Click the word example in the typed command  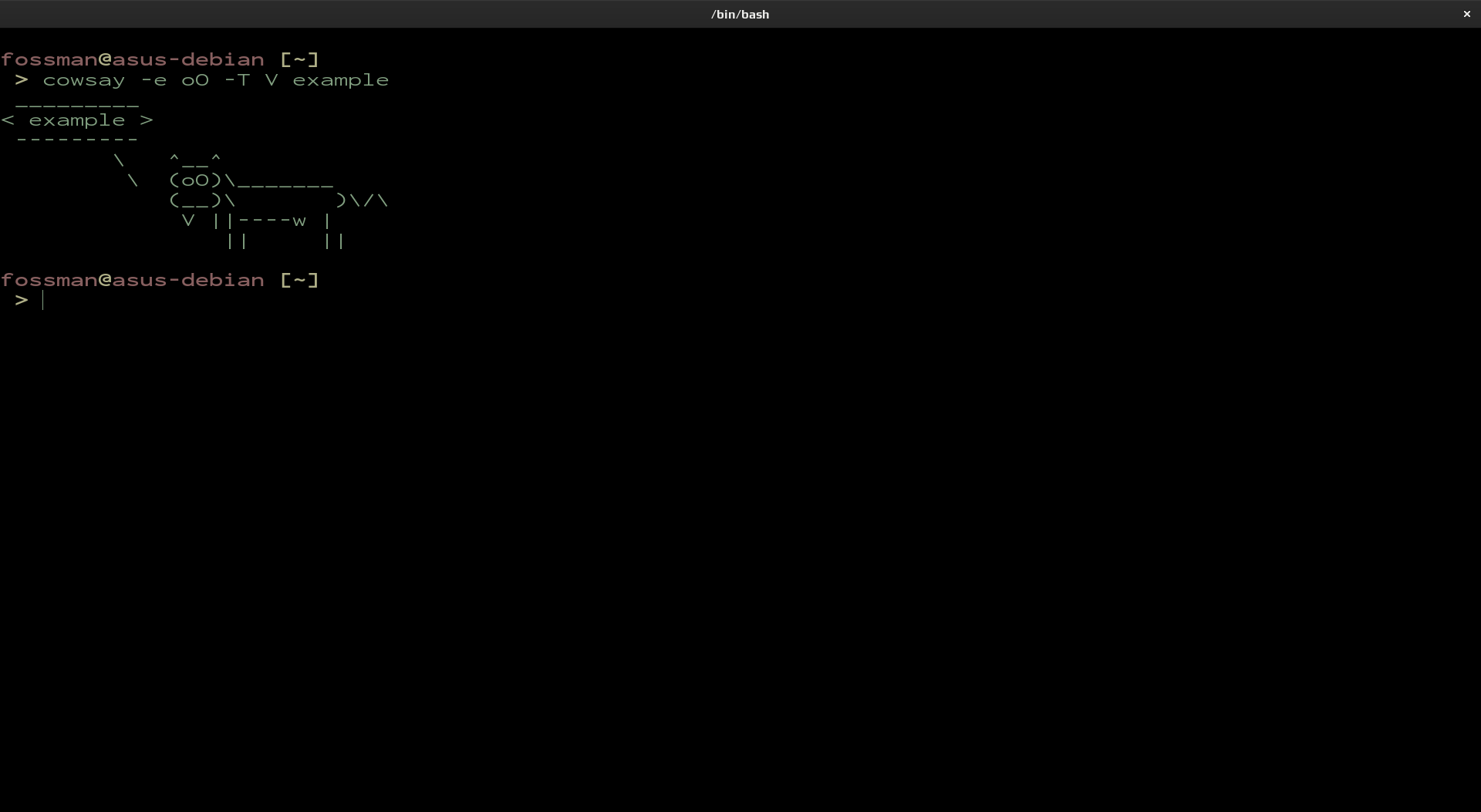340,80
